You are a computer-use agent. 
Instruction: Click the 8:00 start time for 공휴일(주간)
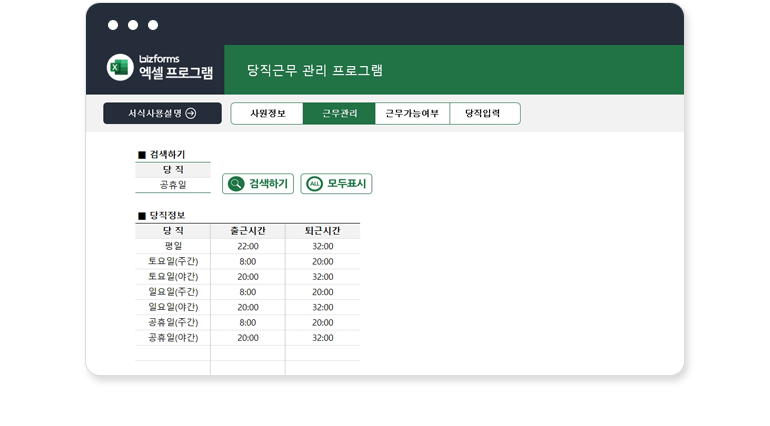click(248, 322)
